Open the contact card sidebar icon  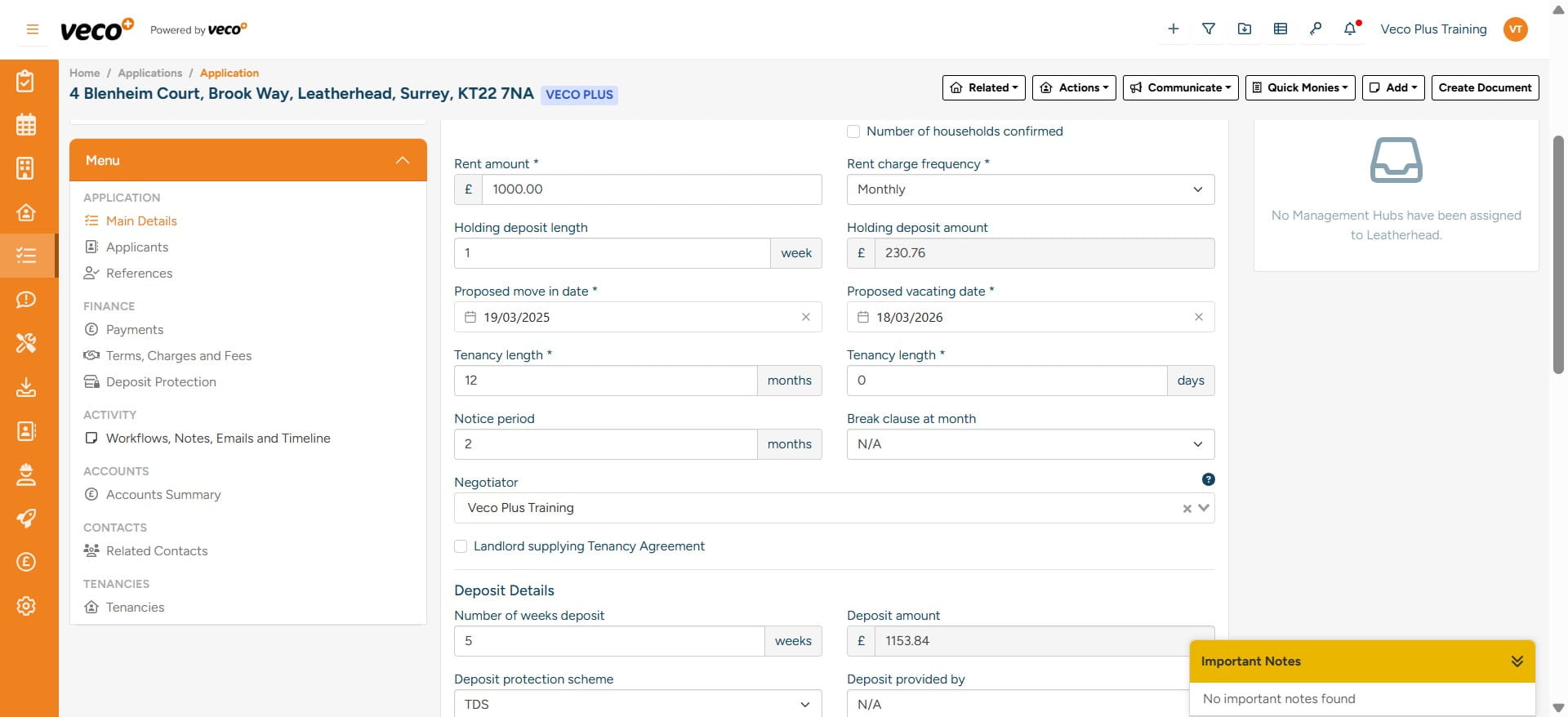coord(26,430)
